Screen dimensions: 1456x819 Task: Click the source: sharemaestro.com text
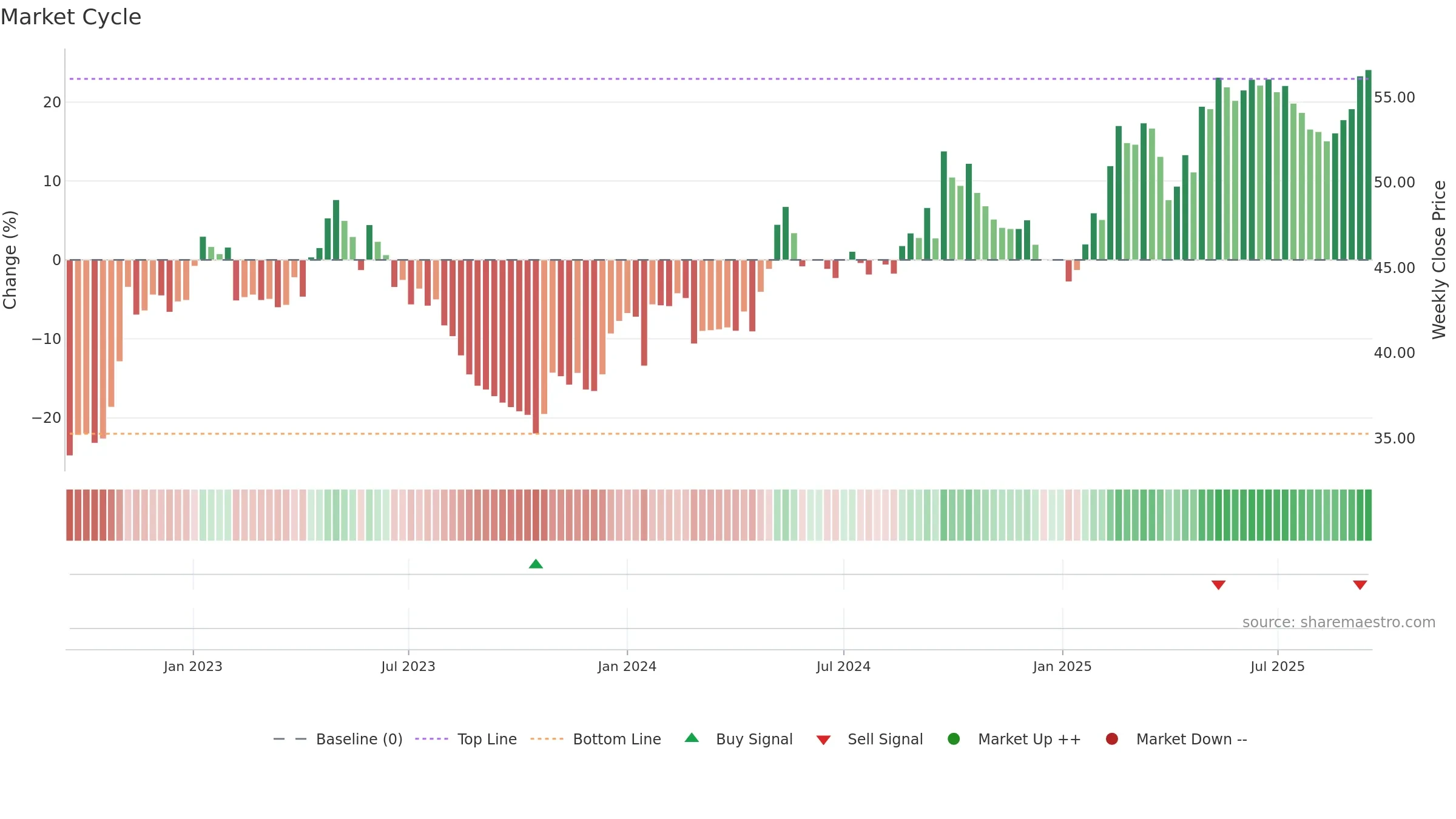point(1339,622)
